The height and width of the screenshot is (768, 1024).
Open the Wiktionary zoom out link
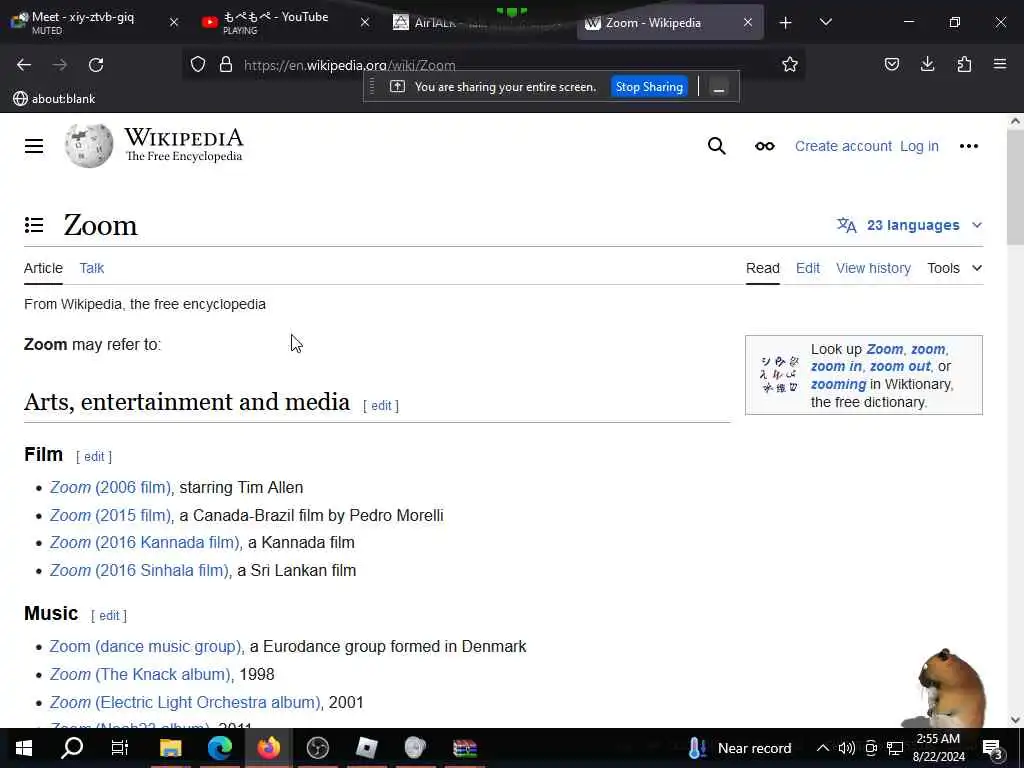click(899, 366)
